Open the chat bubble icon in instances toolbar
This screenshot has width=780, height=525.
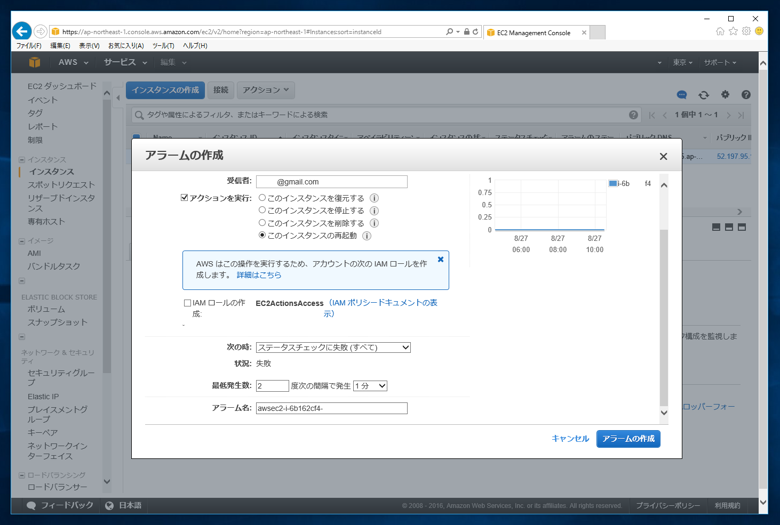tap(682, 95)
